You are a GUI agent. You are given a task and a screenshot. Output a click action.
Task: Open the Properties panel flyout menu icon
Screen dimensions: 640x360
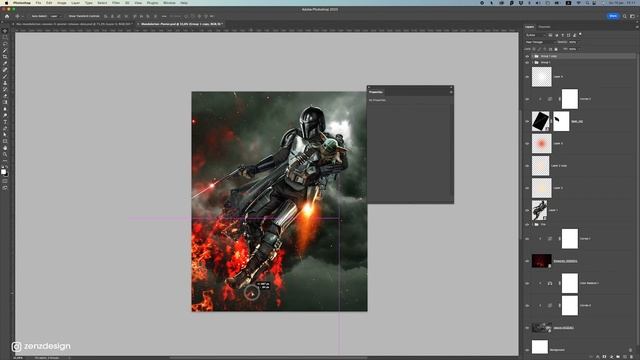(x=451, y=92)
